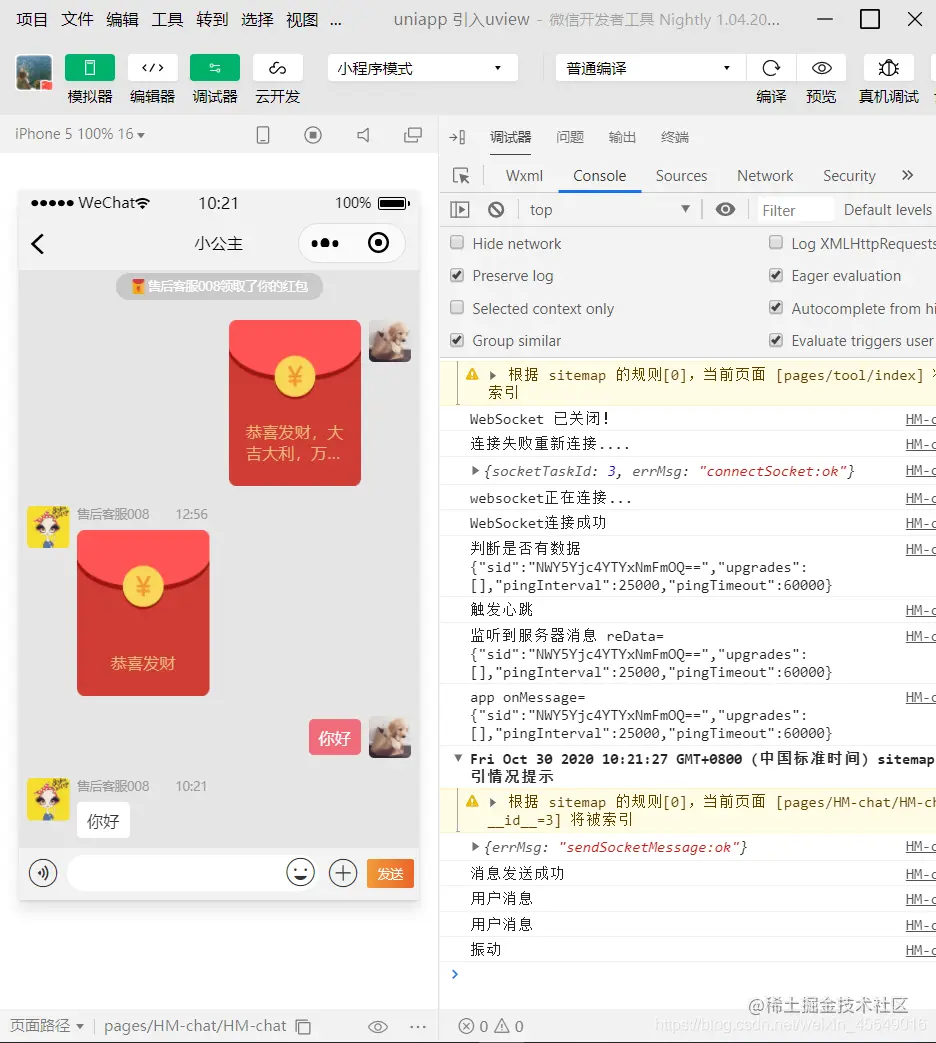Clear the console with the clear icon
This screenshot has width=936, height=1043.
(495, 209)
